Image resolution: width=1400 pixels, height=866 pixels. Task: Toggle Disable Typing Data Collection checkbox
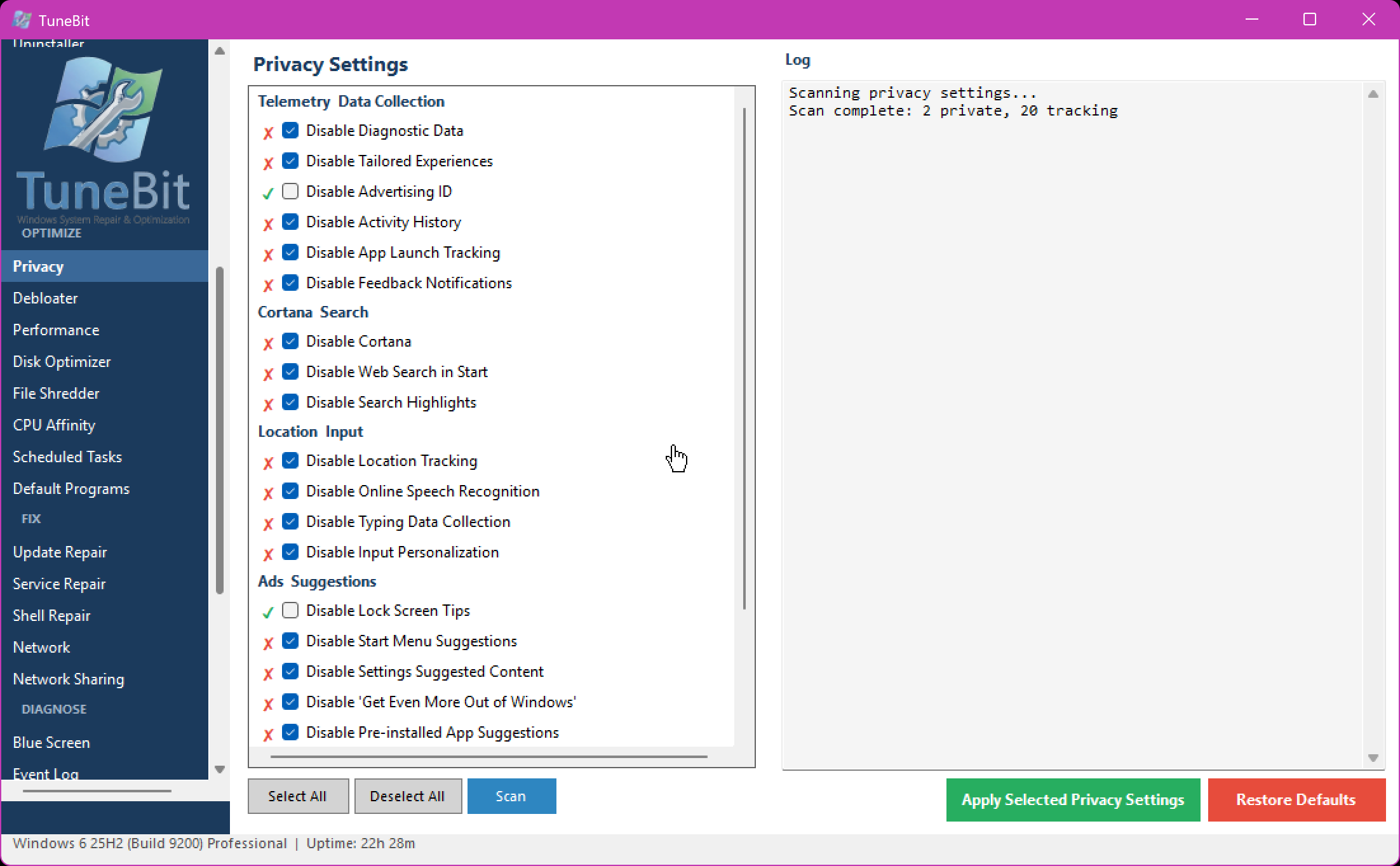click(x=290, y=521)
